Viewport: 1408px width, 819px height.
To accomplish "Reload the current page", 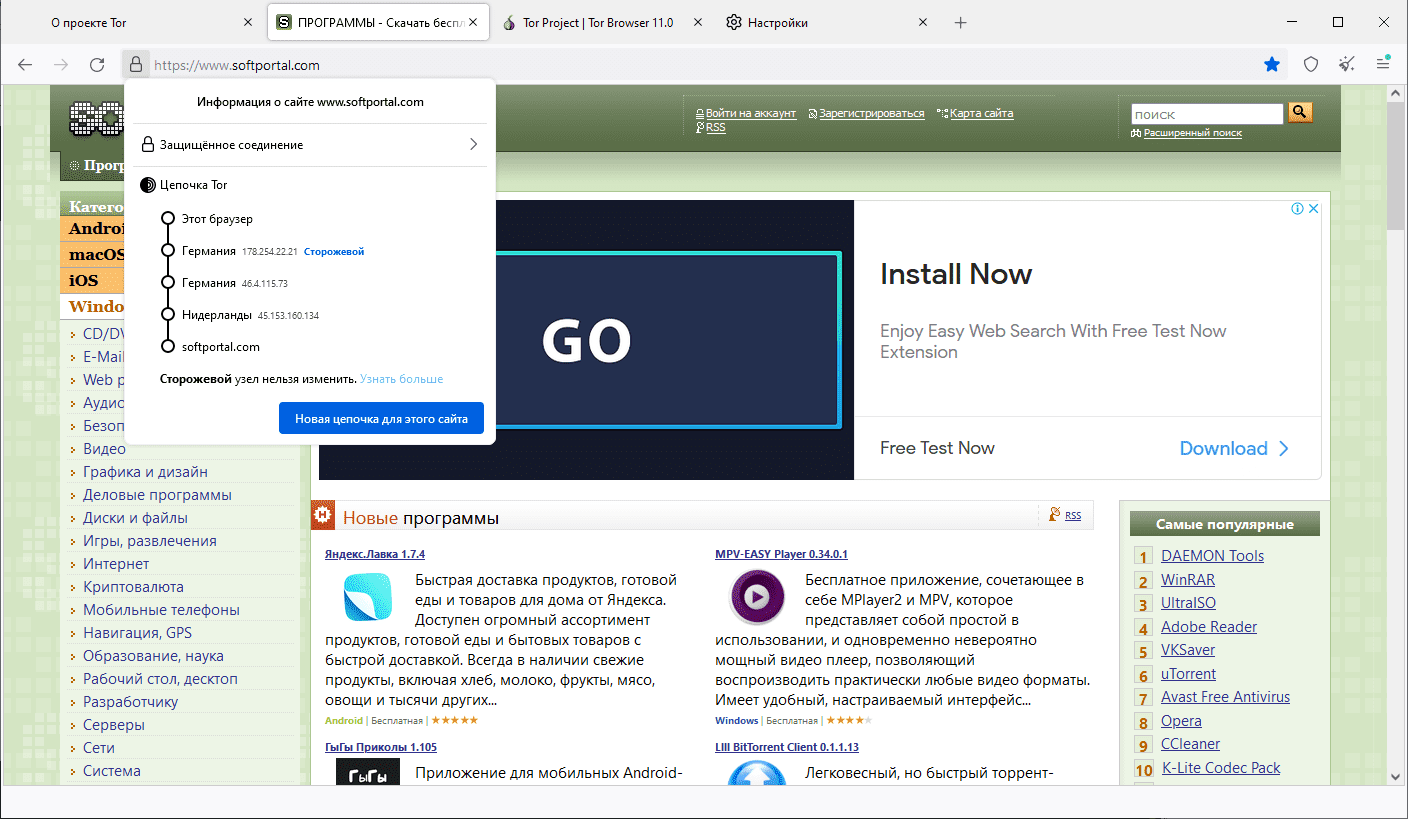I will [97, 65].
